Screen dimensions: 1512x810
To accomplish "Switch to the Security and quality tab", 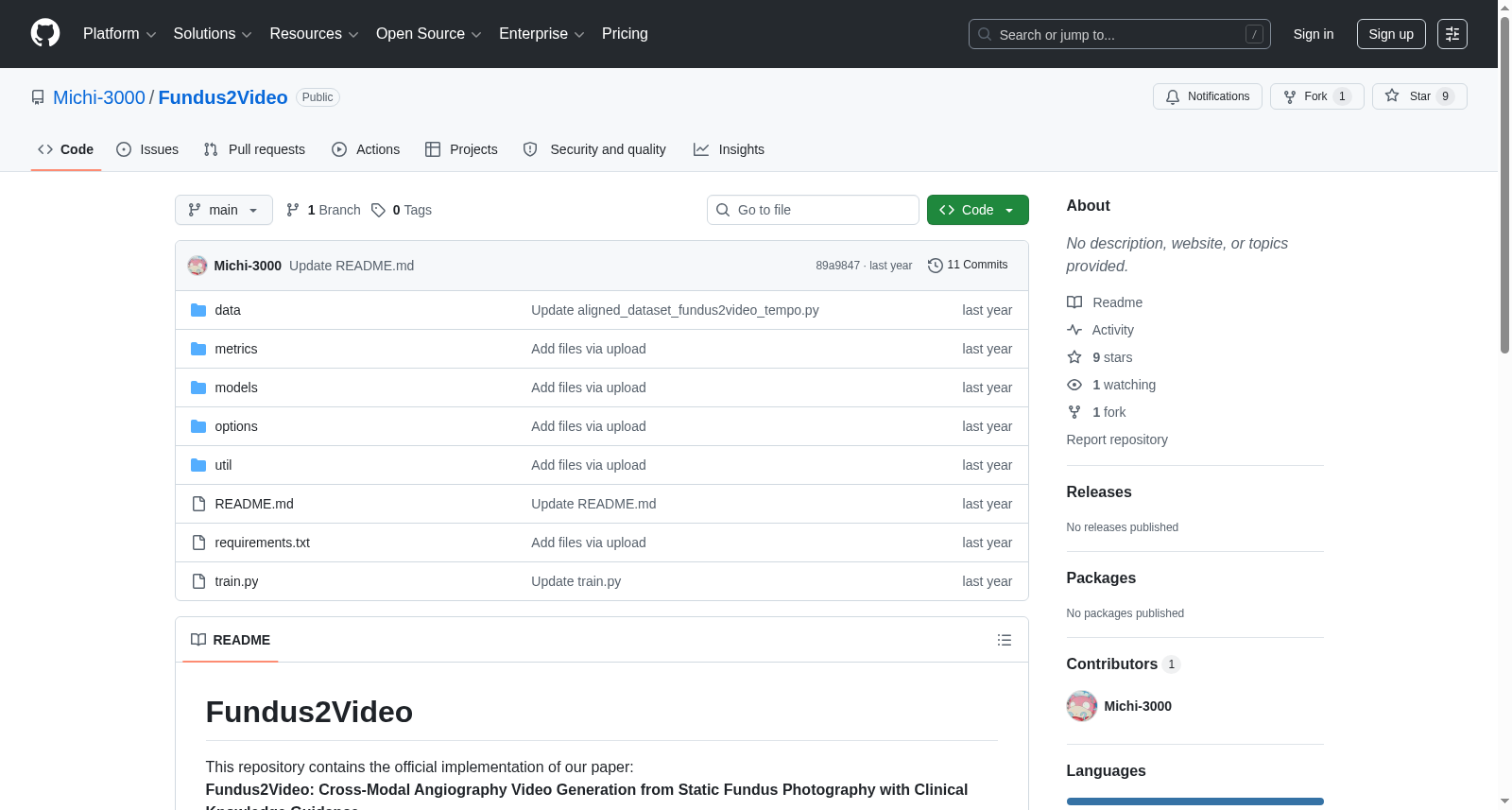I will (594, 149).
